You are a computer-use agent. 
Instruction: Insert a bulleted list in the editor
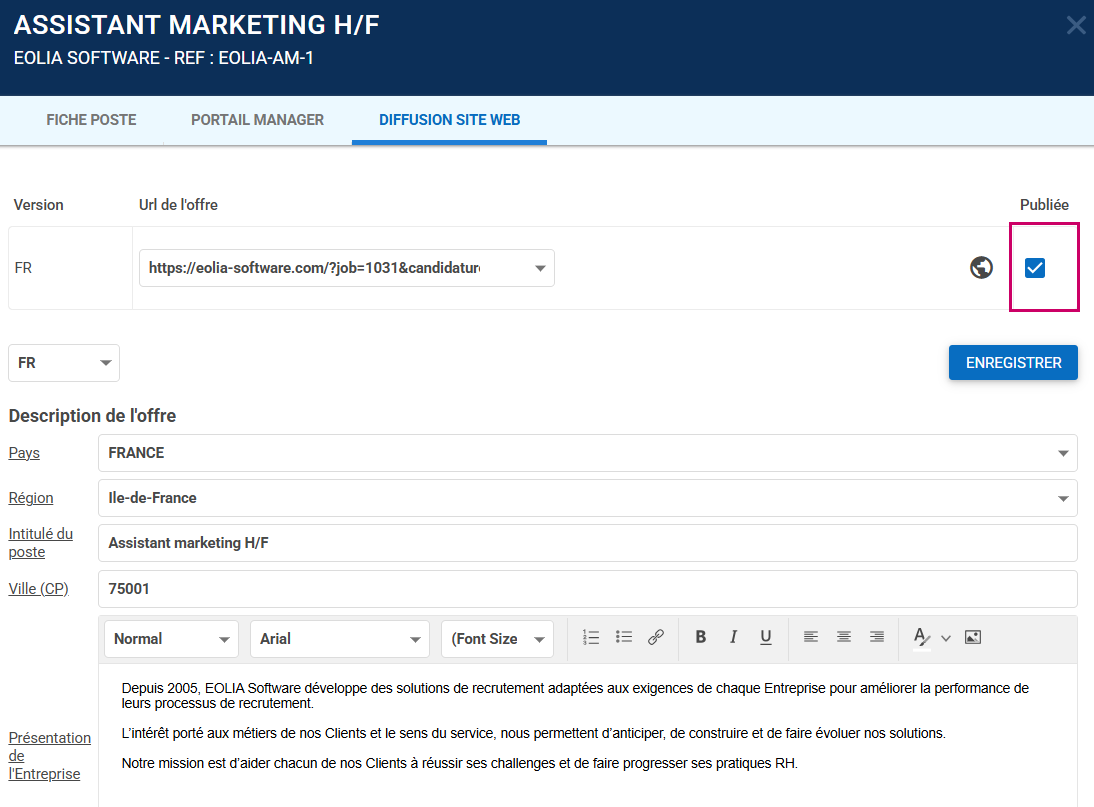pyautogui.click(x=624, y=637)
